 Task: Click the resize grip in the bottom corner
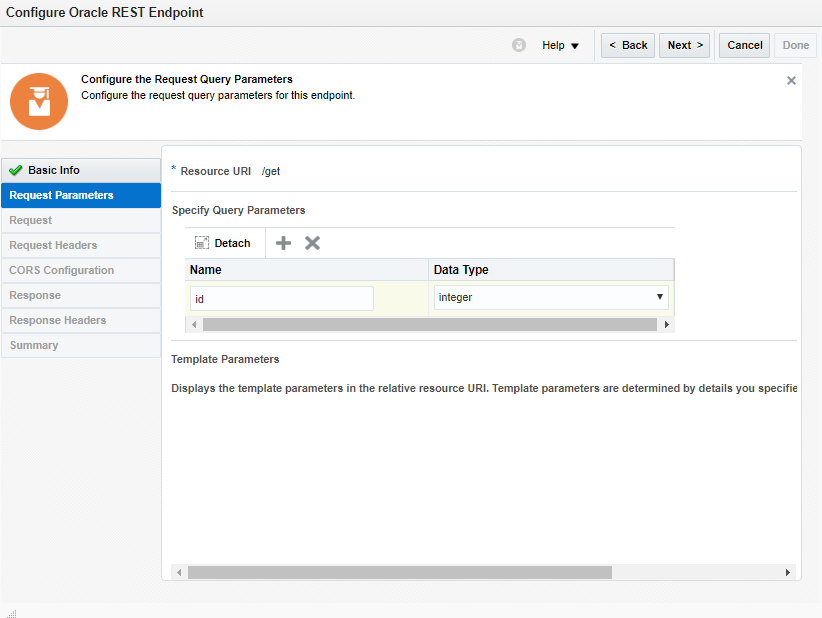pos(12,613)
